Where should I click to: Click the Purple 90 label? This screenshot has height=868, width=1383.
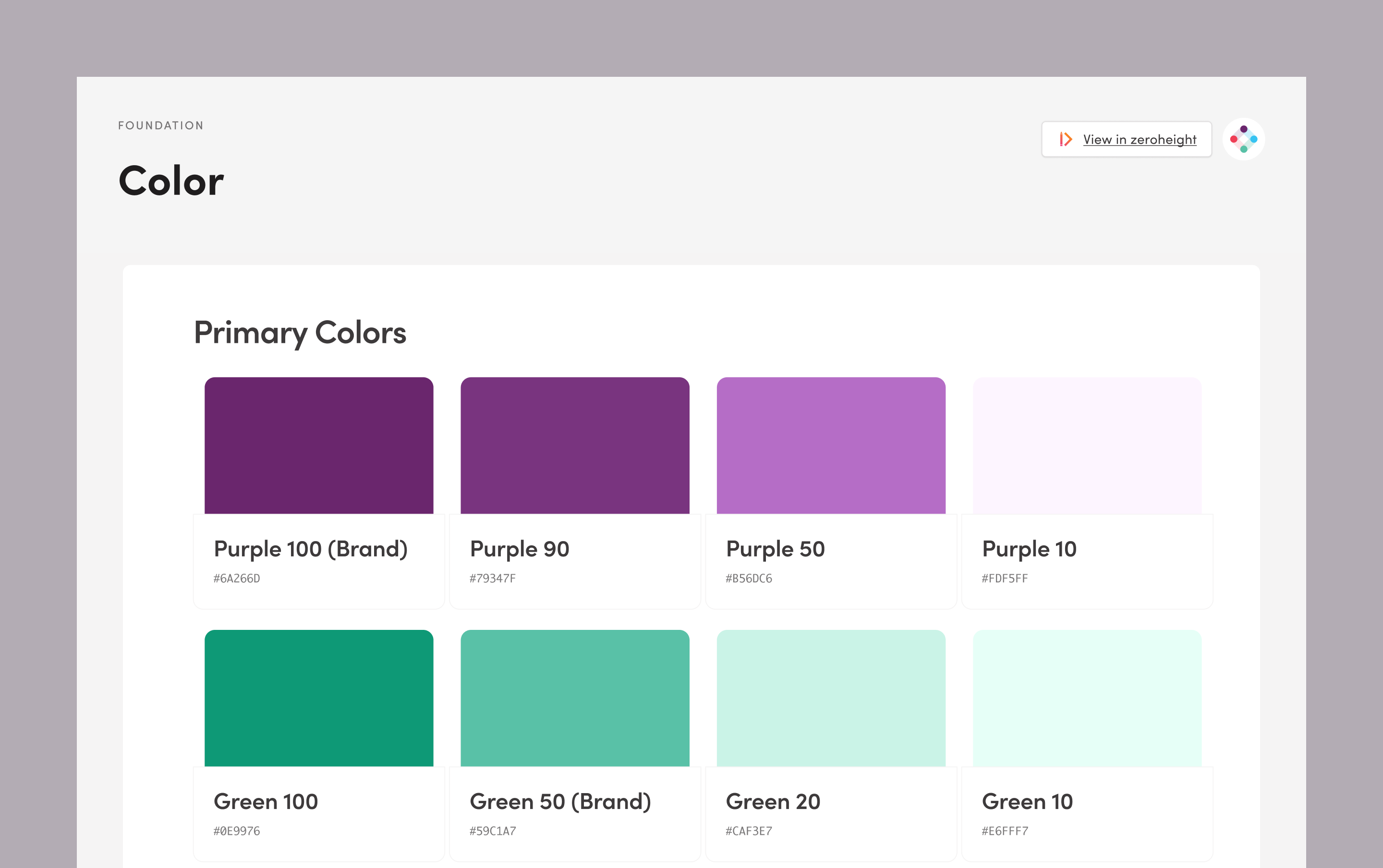[519, 549]
